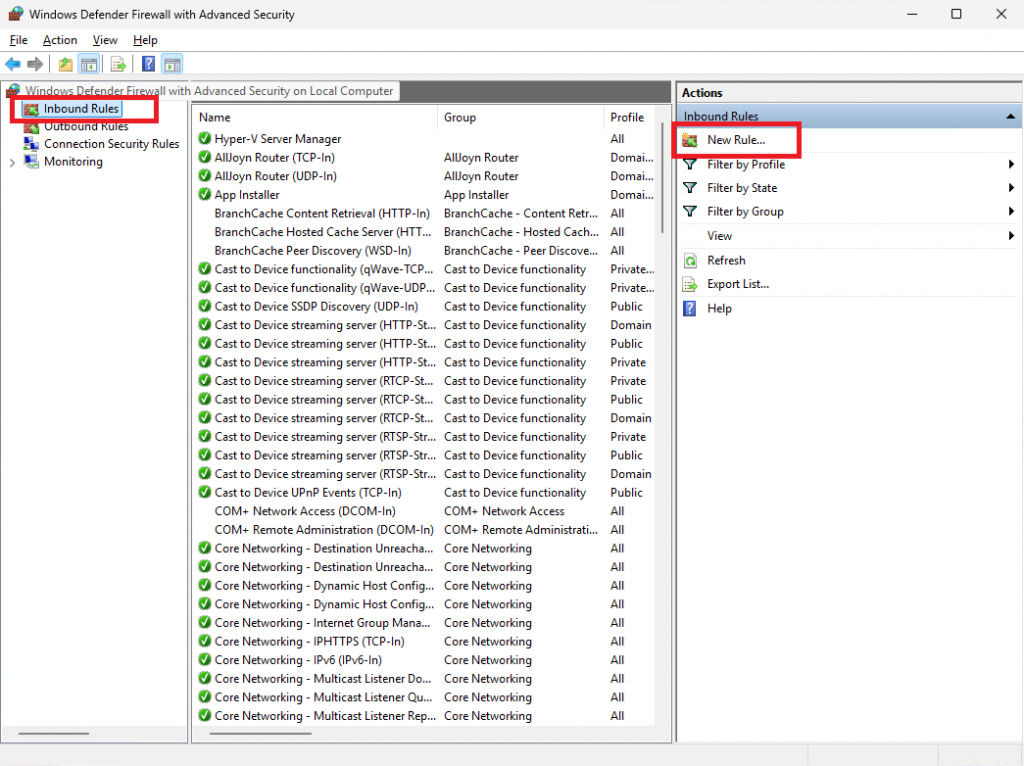Select Cast to Device functionality (qWave-TCP rule
1024x766 pixels.
coord(324,269)
